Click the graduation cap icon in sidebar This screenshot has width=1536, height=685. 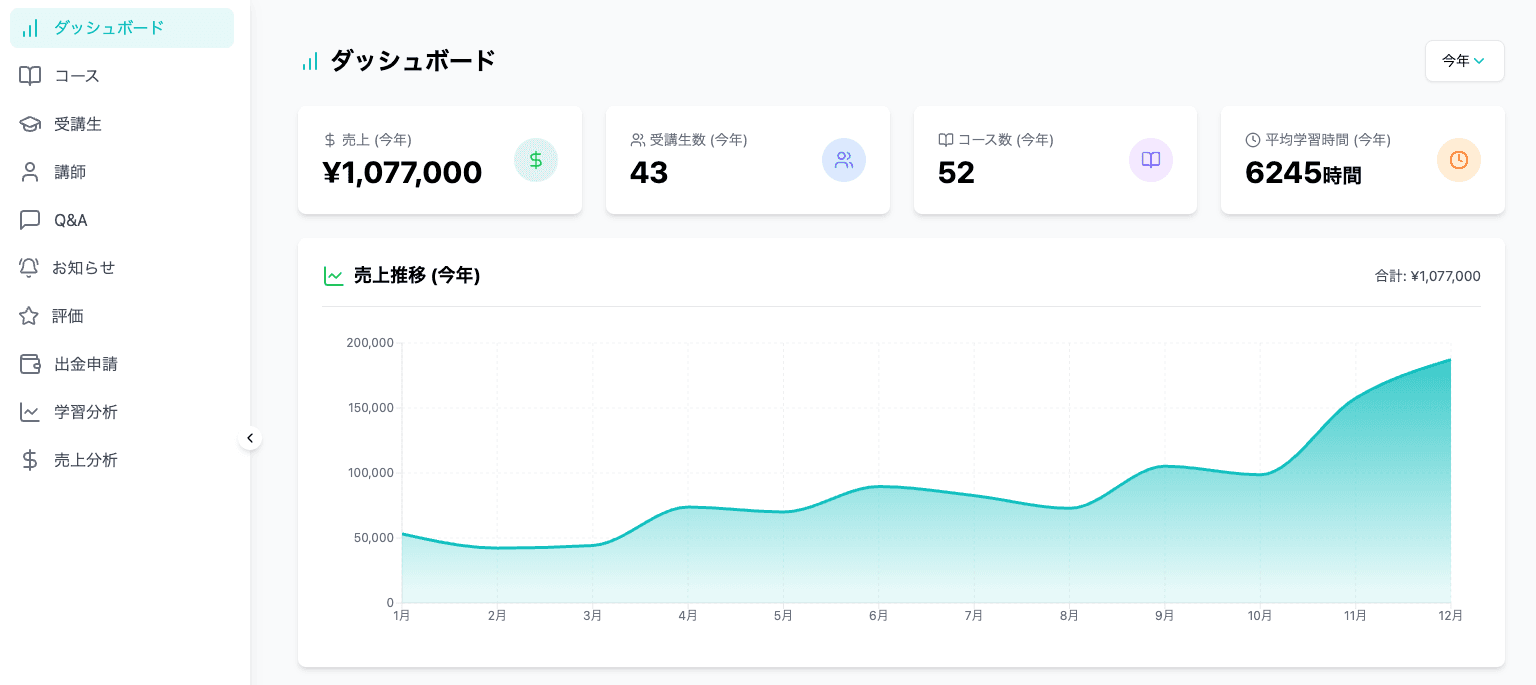30,124
